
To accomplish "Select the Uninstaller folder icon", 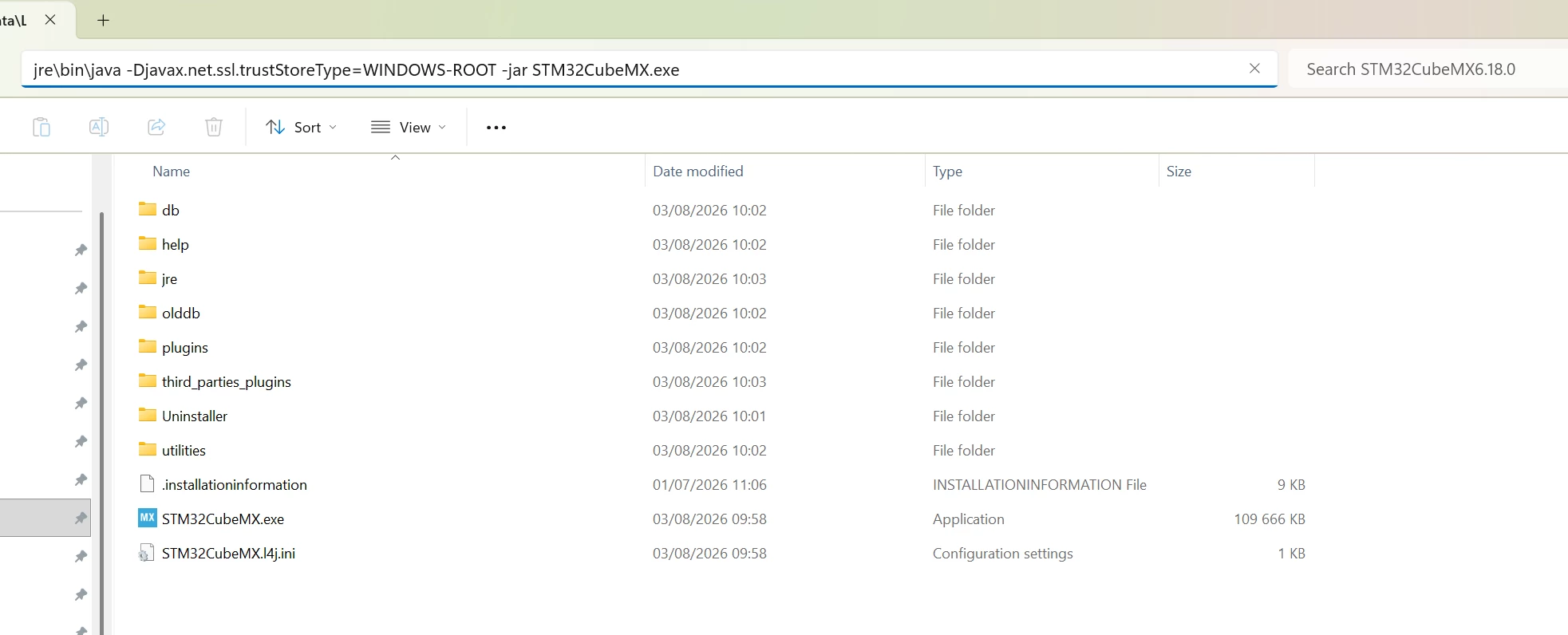I will [148, 415].
